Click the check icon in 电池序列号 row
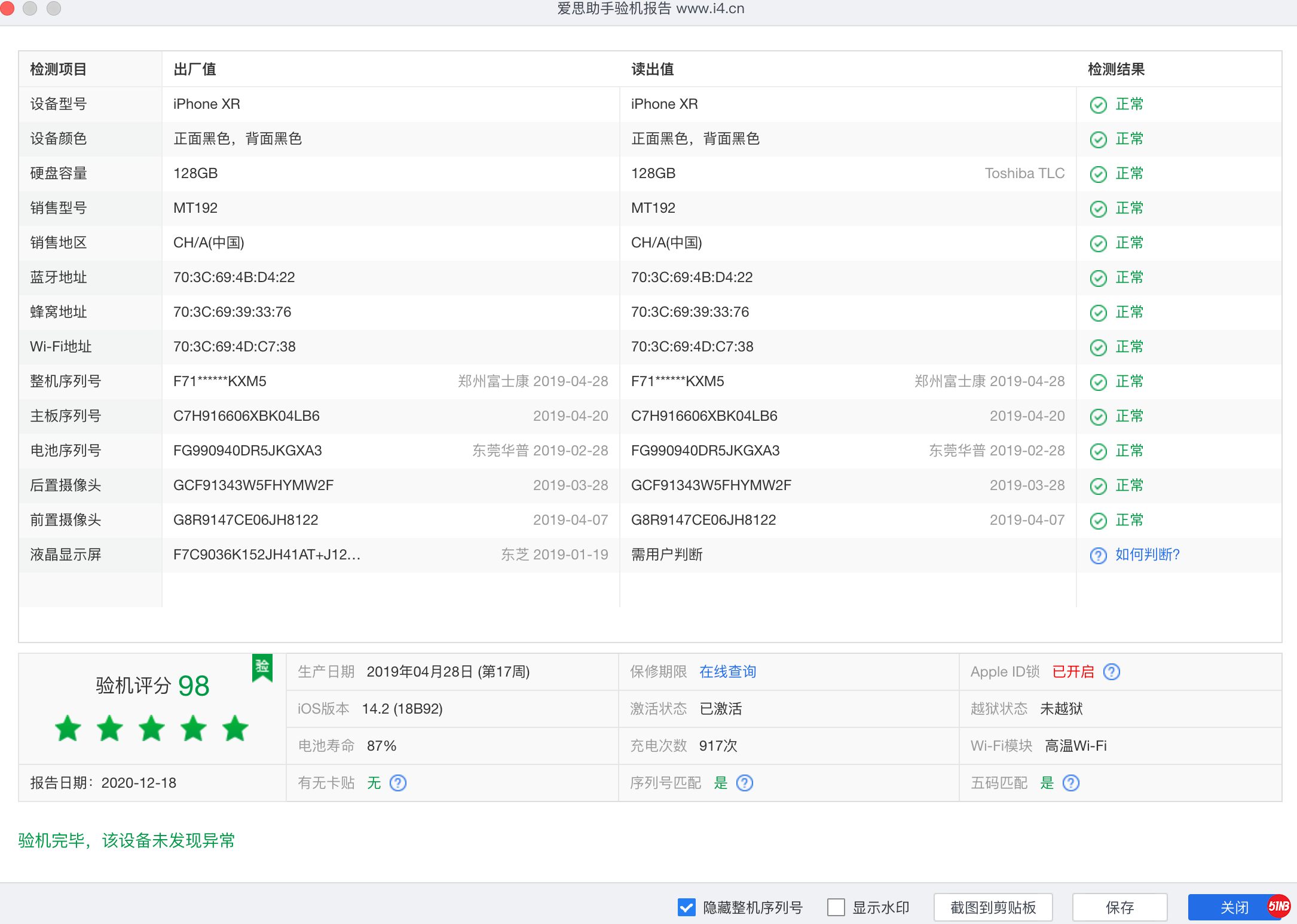The height and width of the screenshot is (924, 1297). pos(1099,451)
